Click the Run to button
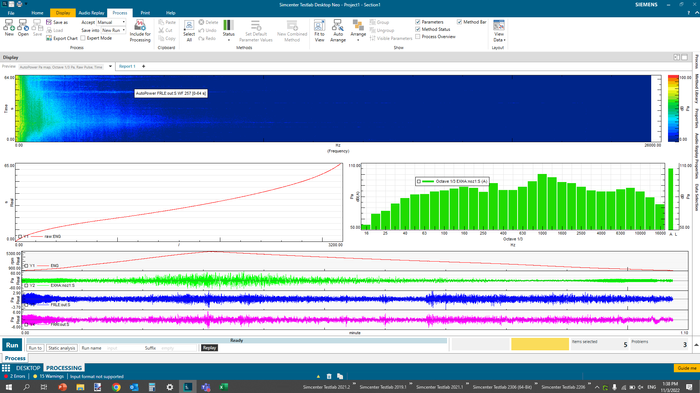 35,348
